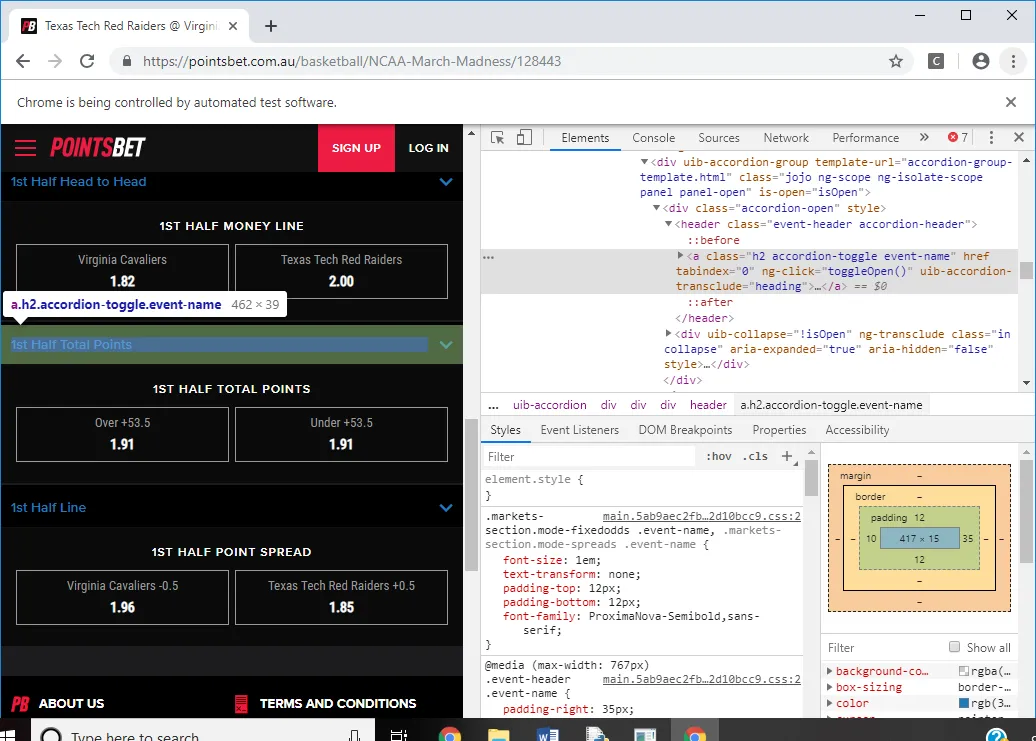This screenshot has height=741, width=1036.
Task: Select Over +53.5 at 1.91
Action: 122,435
